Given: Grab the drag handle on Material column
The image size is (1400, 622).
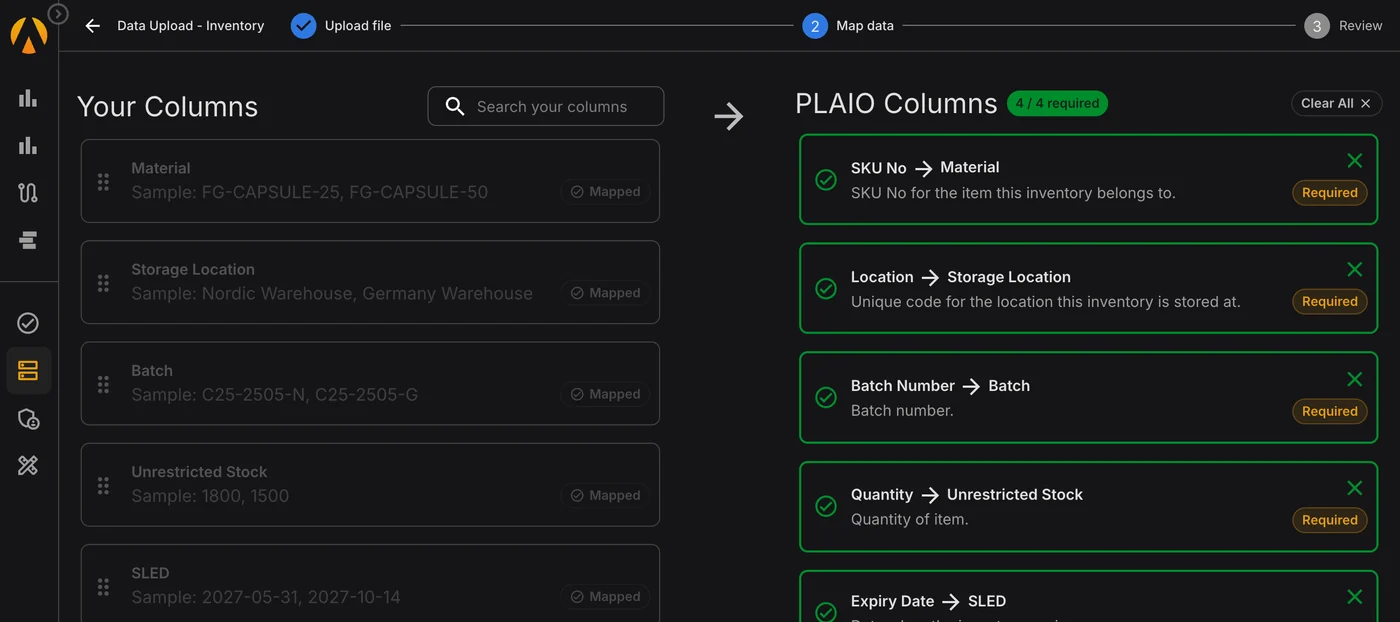Looking at the screenshot, I should coord(103,181).
